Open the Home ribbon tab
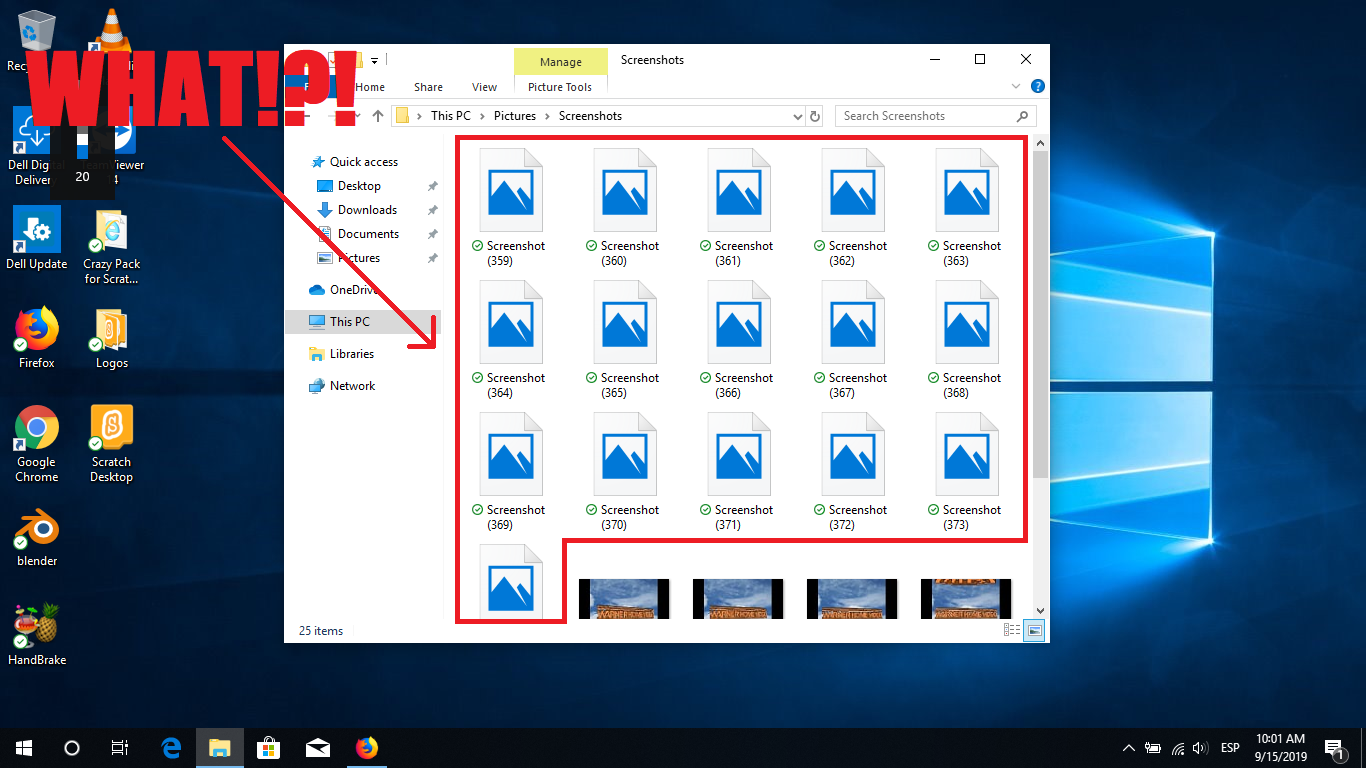Screen dimensions: 1366x768 (x=370, y=87)
